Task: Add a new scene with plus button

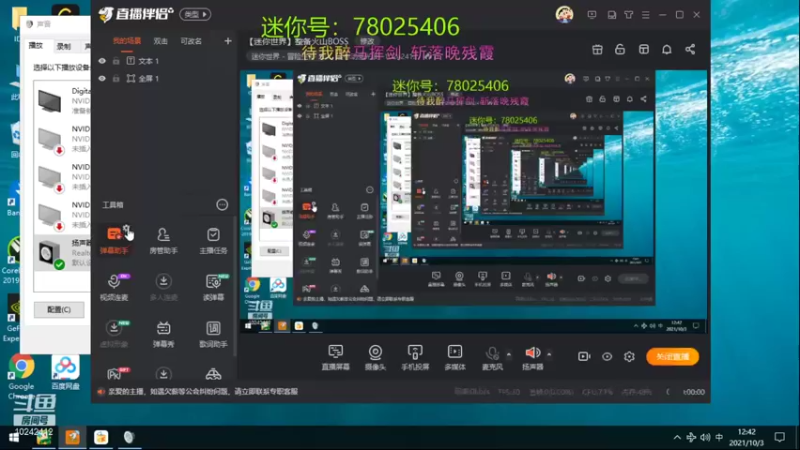Action: click(228, 41)
